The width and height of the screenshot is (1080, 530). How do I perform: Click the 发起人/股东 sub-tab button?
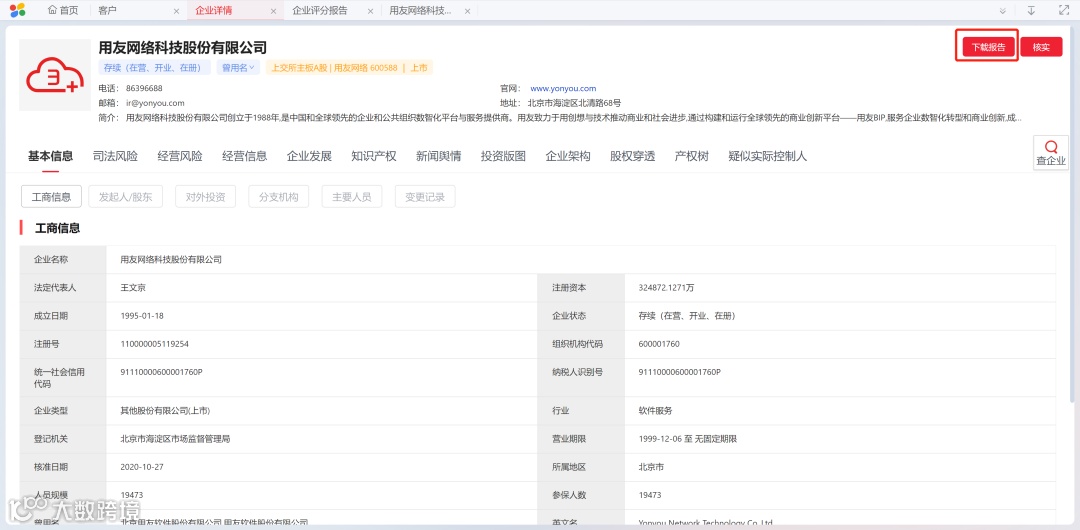click(x=125, y=197)
